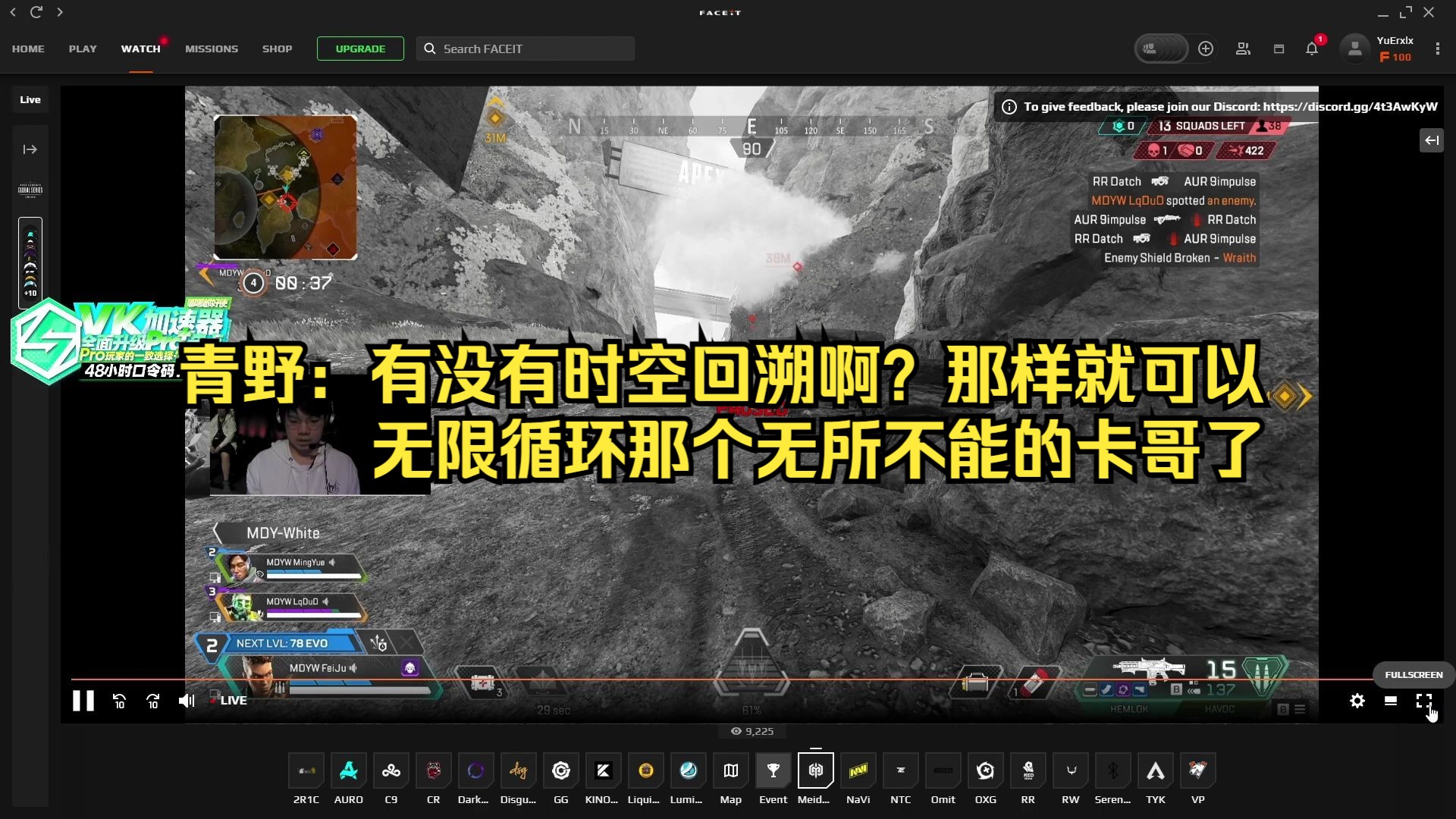This screenshot has width=1456, height=819.
Task: Create party with the plus icon
Action: pos(1206,49)
